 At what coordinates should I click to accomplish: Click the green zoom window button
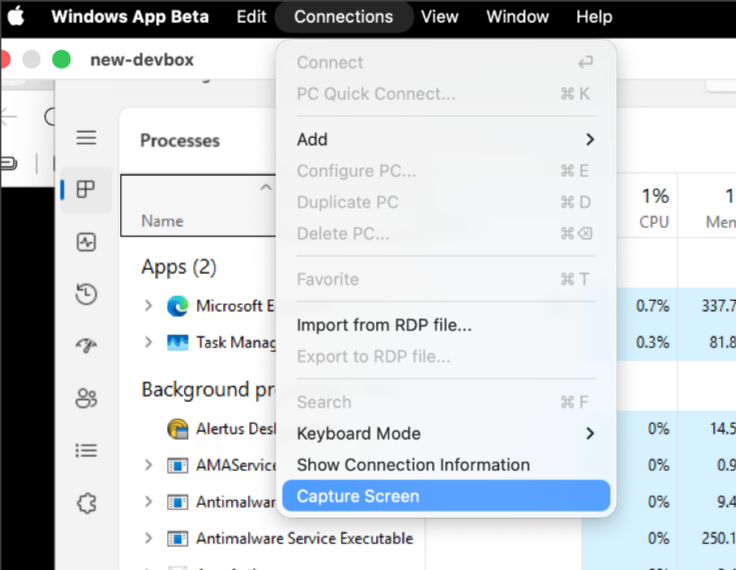pyautogui.click(x=61, y=60)
